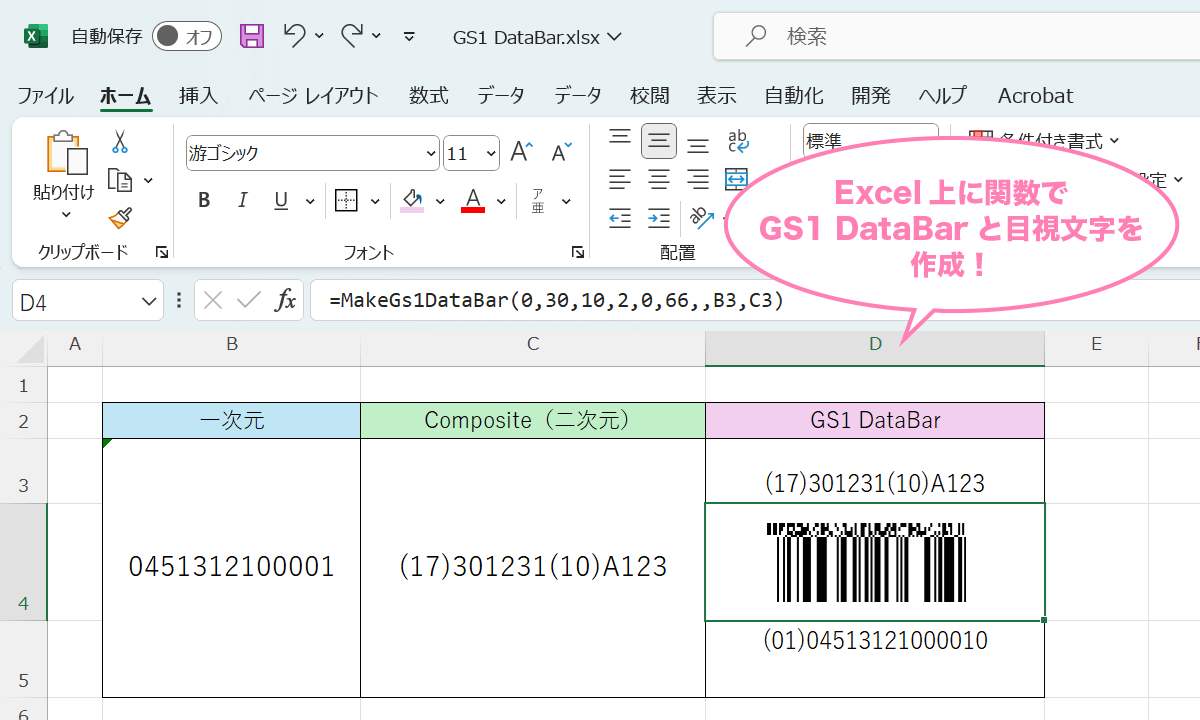Image resolution: width=1200 pixels, height=720 pixels.
Task: Expand the Copy options arrow
Action: [x=148, y=181]
